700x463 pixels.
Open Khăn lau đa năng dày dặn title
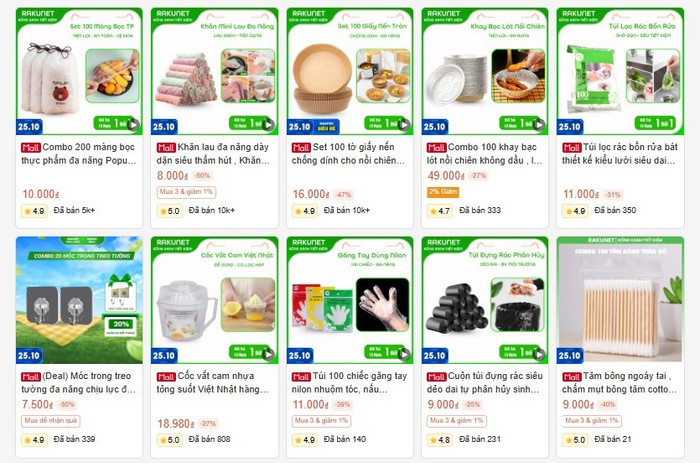213,154
